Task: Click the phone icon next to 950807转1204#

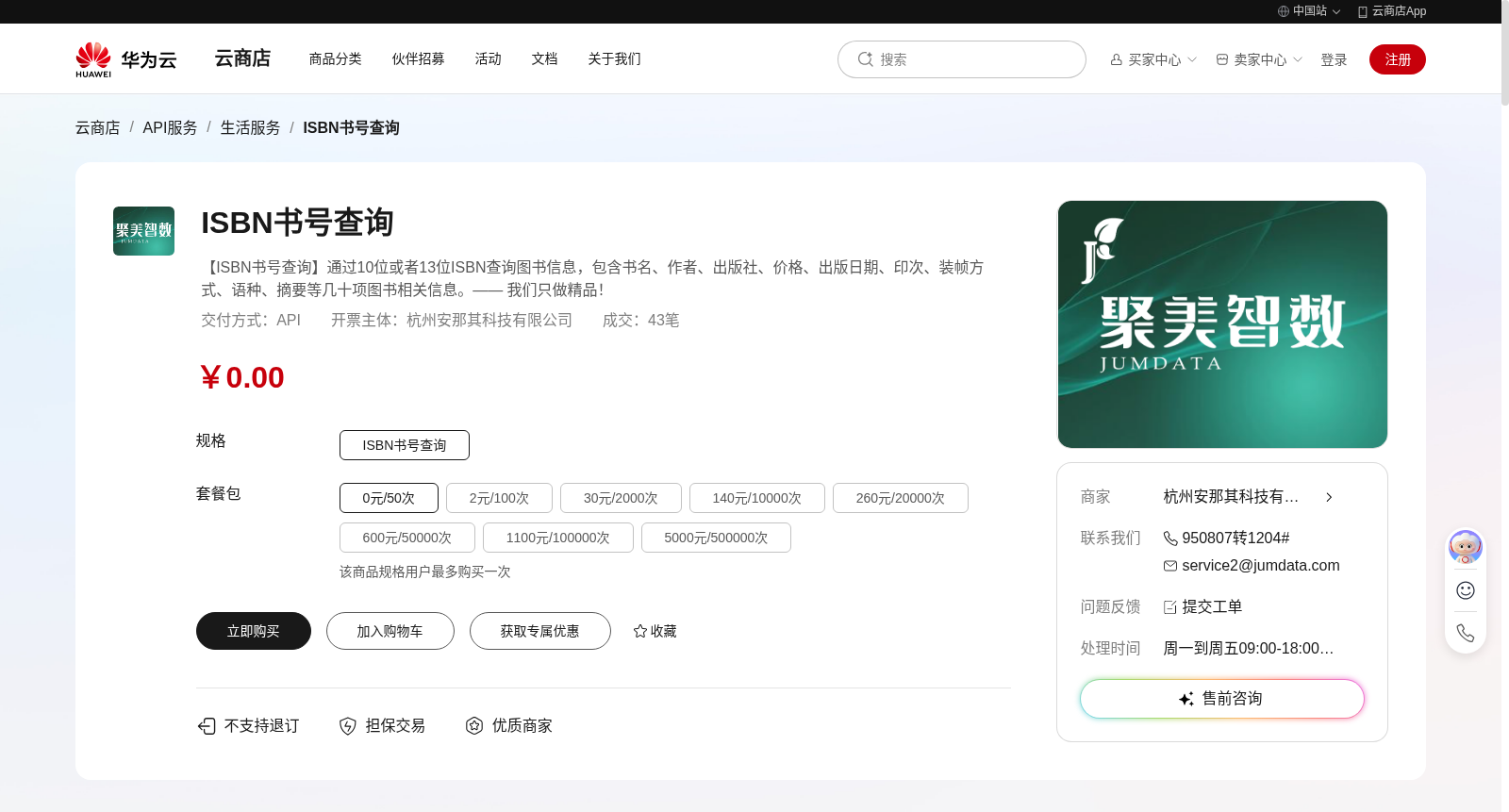Action: 1170,539
